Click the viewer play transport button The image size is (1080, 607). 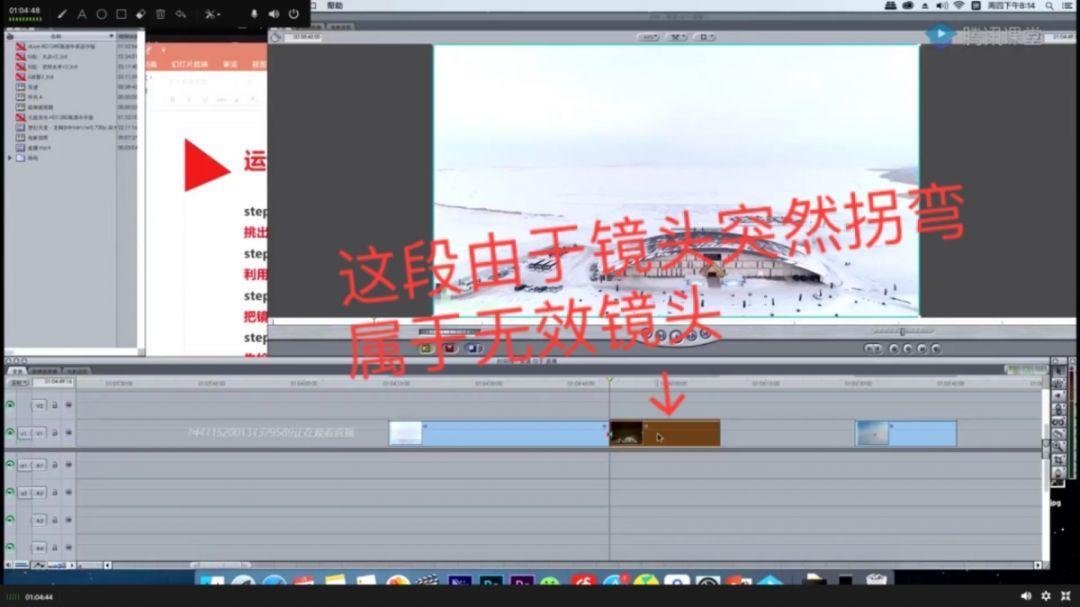[x=676, y=336]
